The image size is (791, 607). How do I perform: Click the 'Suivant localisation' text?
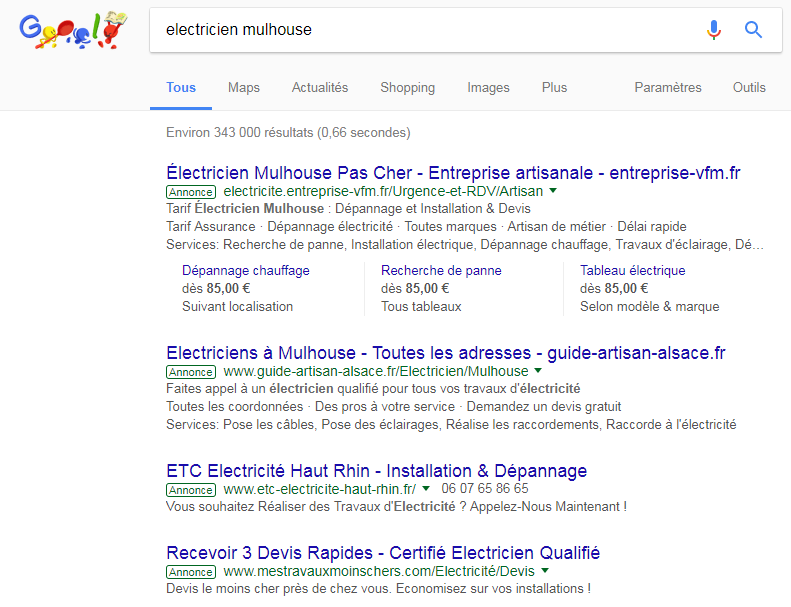click(x=238, y=306)
